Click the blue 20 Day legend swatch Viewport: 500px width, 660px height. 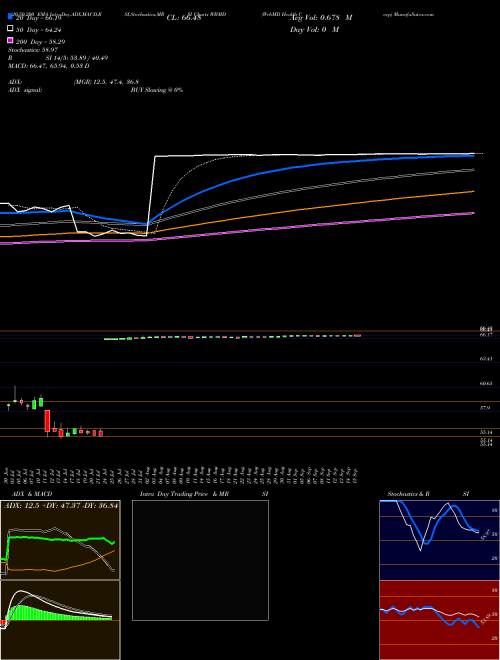click(x=10, y=17)
